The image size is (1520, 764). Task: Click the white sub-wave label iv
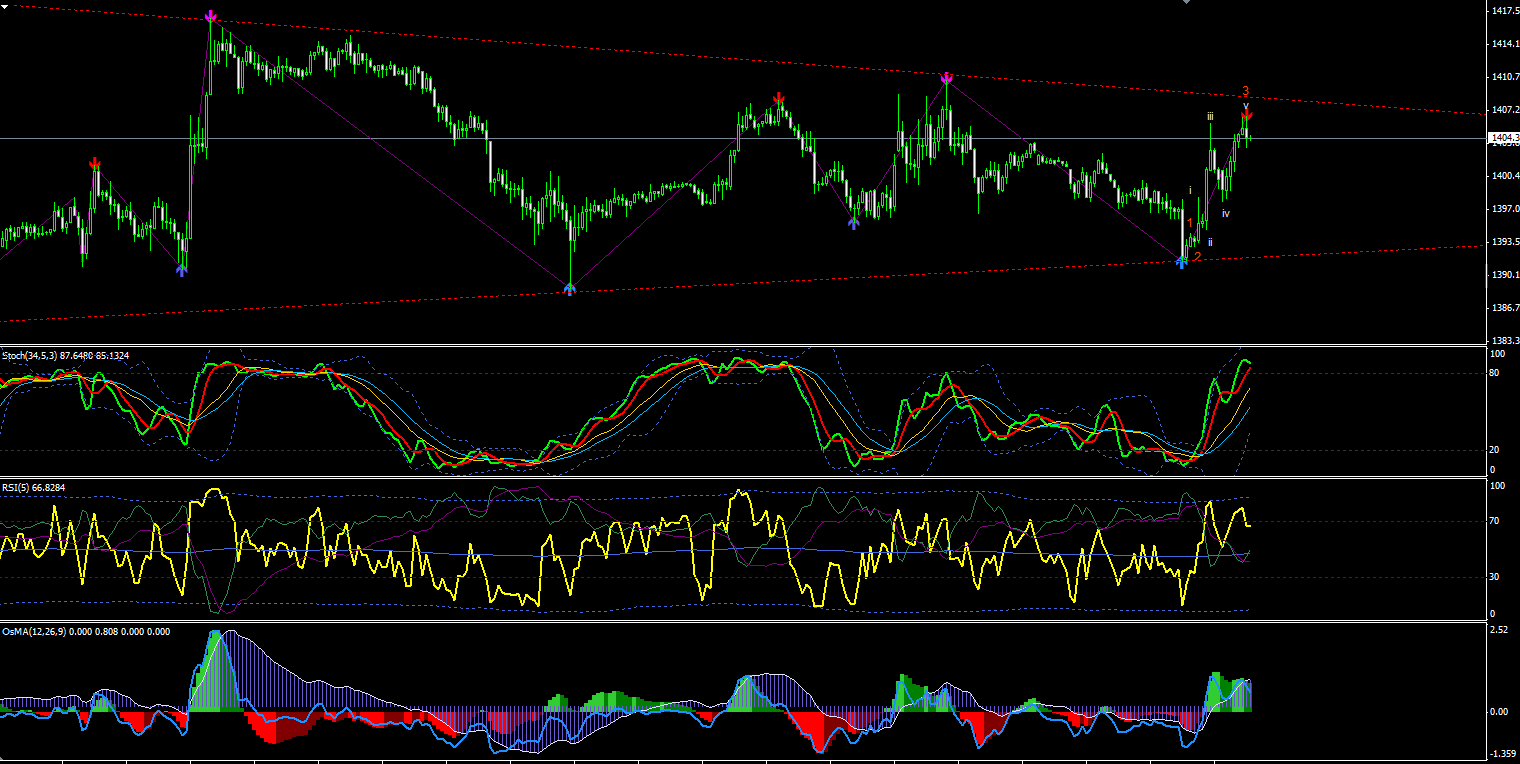coord(1225,213)
